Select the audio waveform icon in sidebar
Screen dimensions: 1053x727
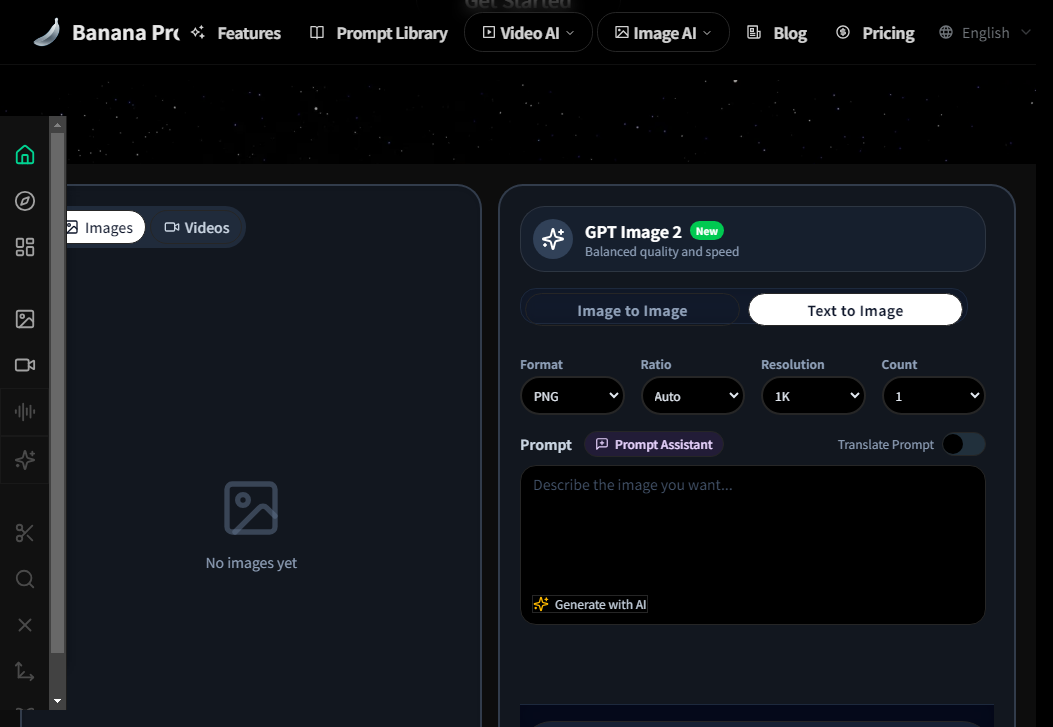(x=25, y=411)
